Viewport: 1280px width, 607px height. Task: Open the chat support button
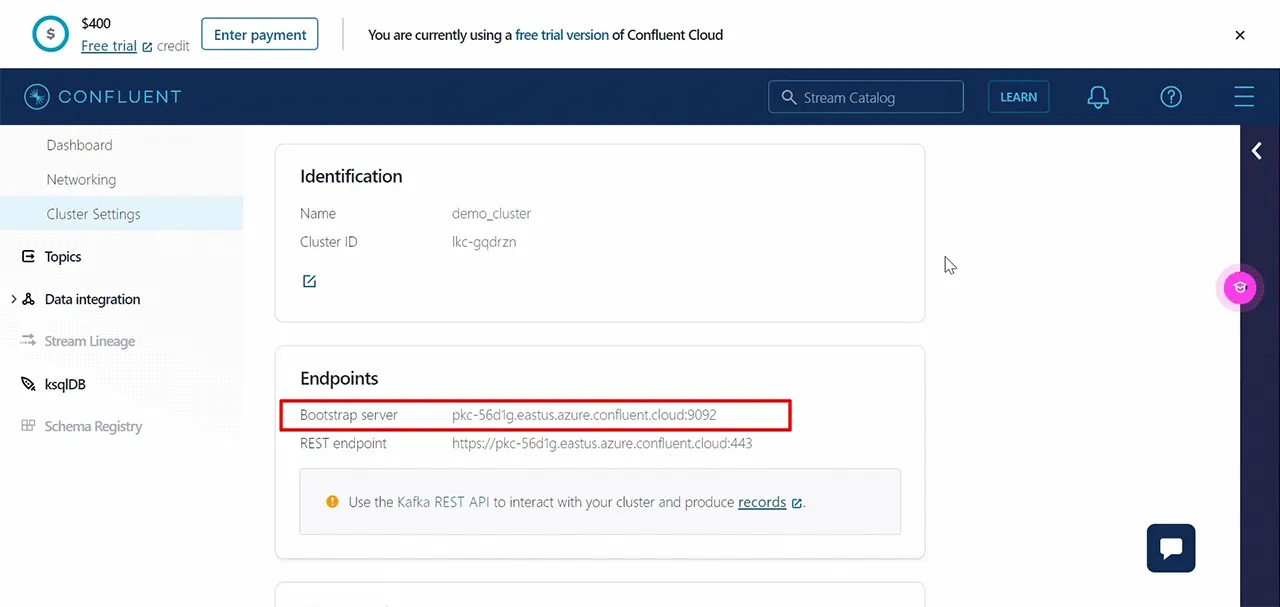click(x=1171, y=548)
